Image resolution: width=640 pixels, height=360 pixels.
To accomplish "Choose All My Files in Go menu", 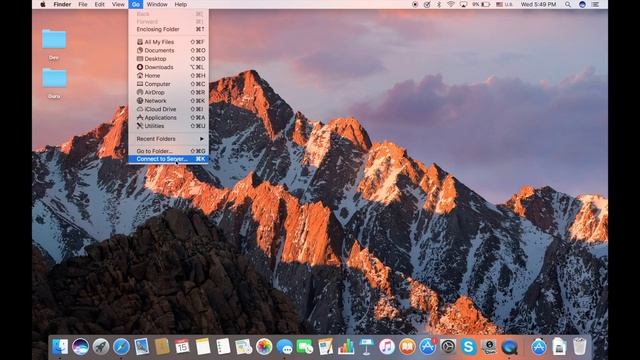I will point(168,42).
